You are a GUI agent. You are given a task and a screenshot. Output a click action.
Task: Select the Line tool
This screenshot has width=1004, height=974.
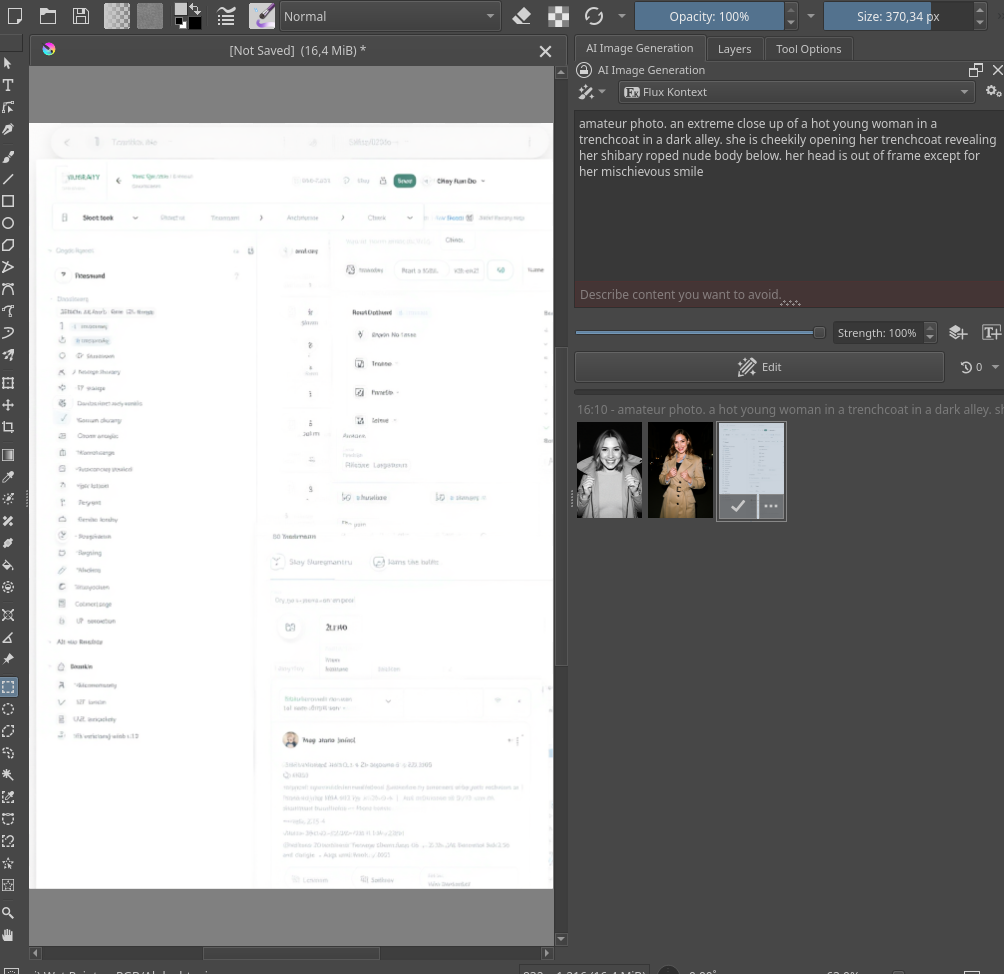click(8, 179)
